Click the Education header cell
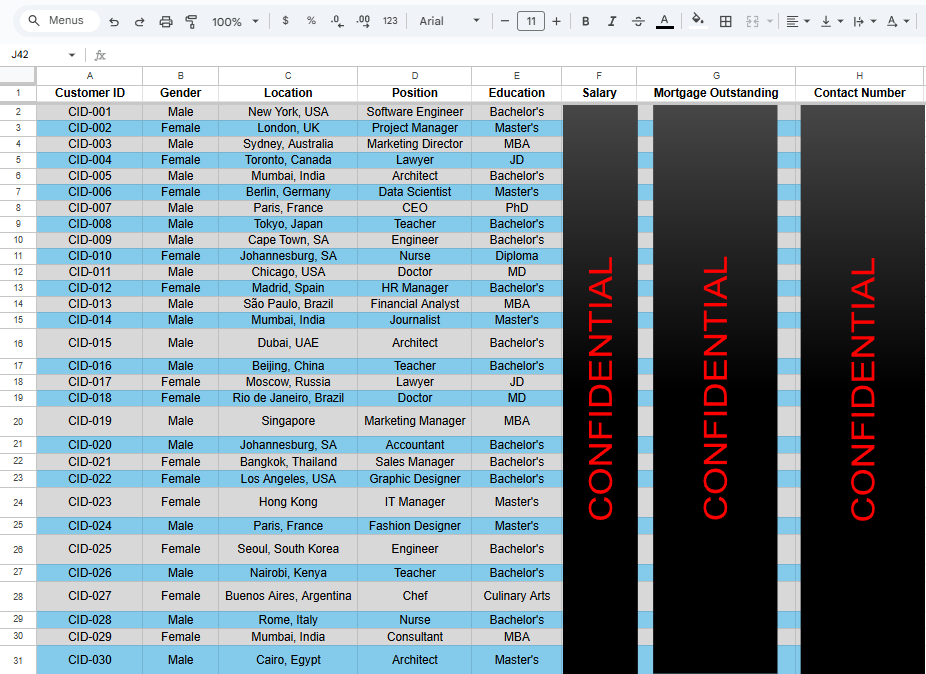This screenshot has height=674, width=926. click(x=517, y=93)
